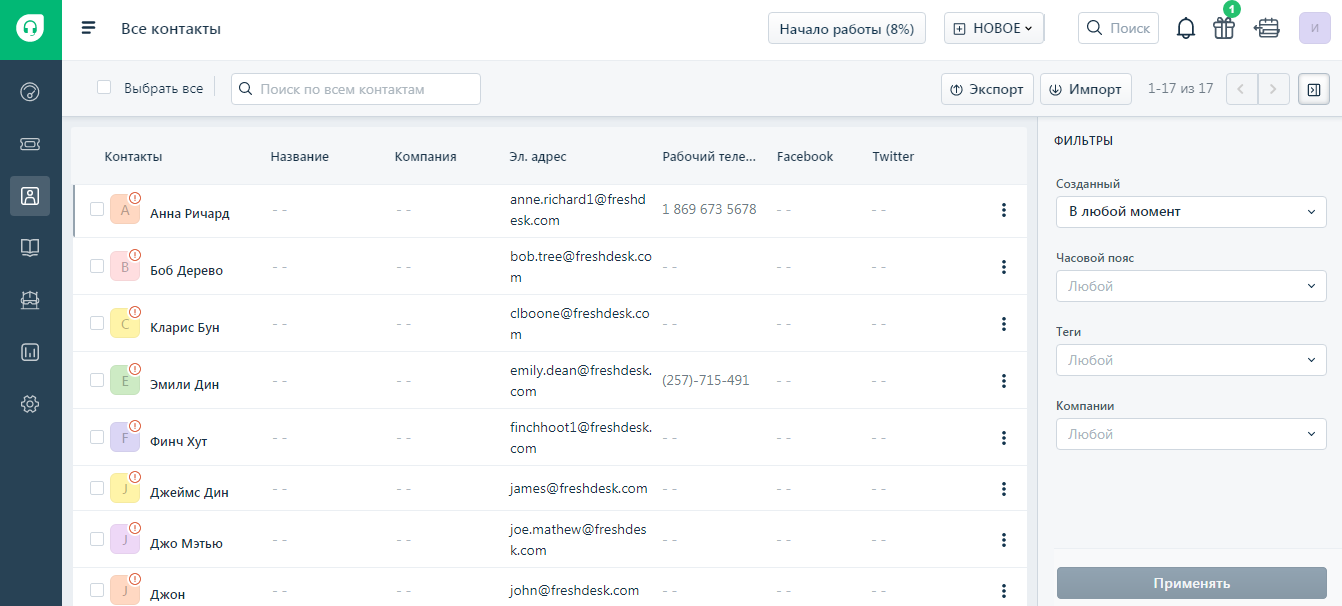Open the notifications bell
Image resolution: width=1342 pixels, height=606 pixels.
click(x=1186, y=28)
